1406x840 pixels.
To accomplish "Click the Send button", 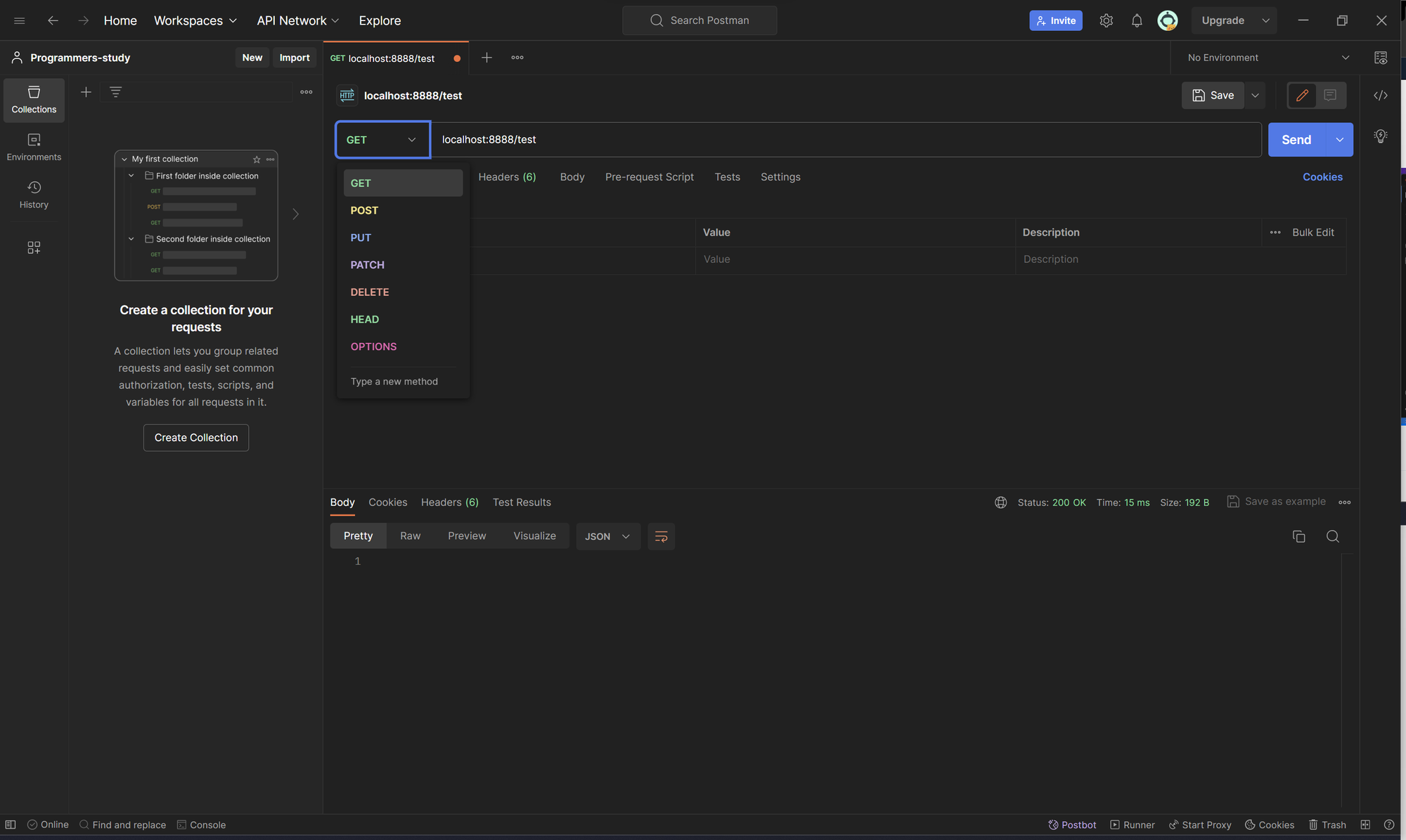I will [x=1296, y=140].
